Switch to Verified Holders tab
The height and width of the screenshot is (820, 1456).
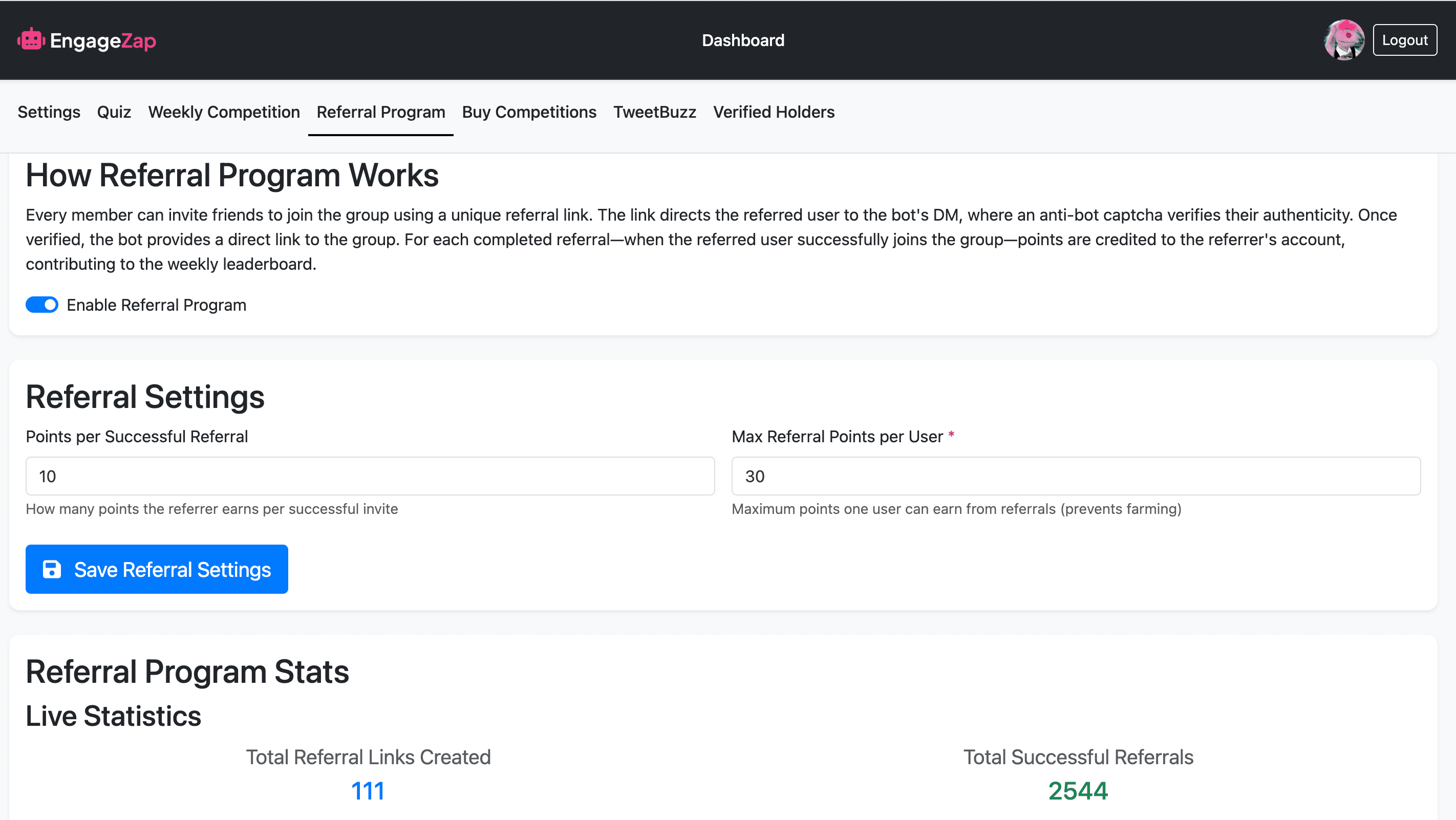pos(773,112)
